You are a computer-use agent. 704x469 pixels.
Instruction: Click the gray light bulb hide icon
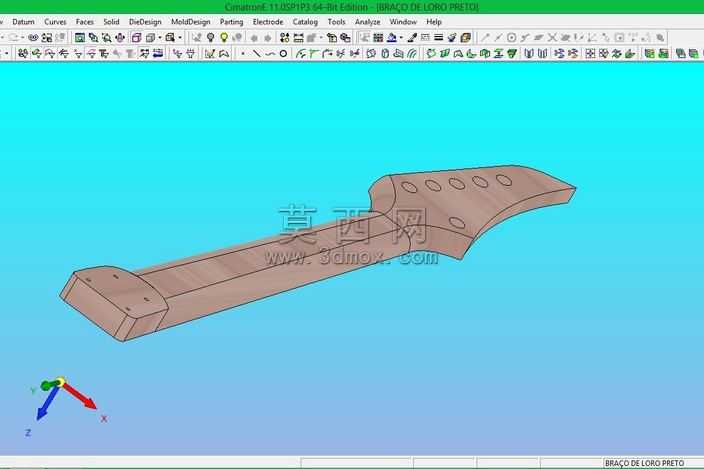210,38
